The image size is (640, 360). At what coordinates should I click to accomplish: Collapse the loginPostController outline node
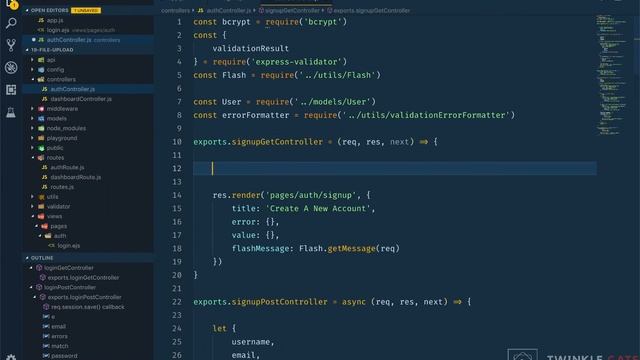(x=31, y=287)
